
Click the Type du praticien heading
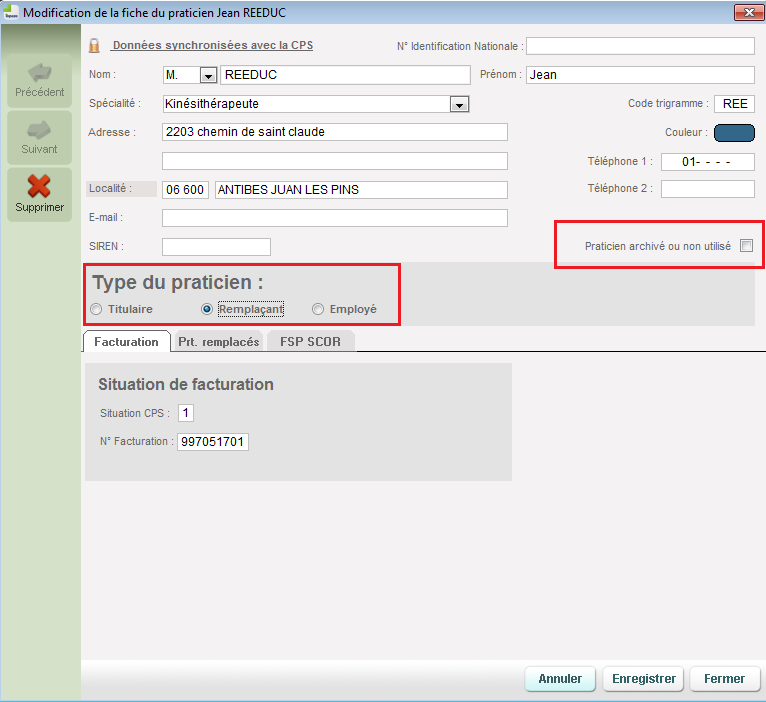[178, 282]
